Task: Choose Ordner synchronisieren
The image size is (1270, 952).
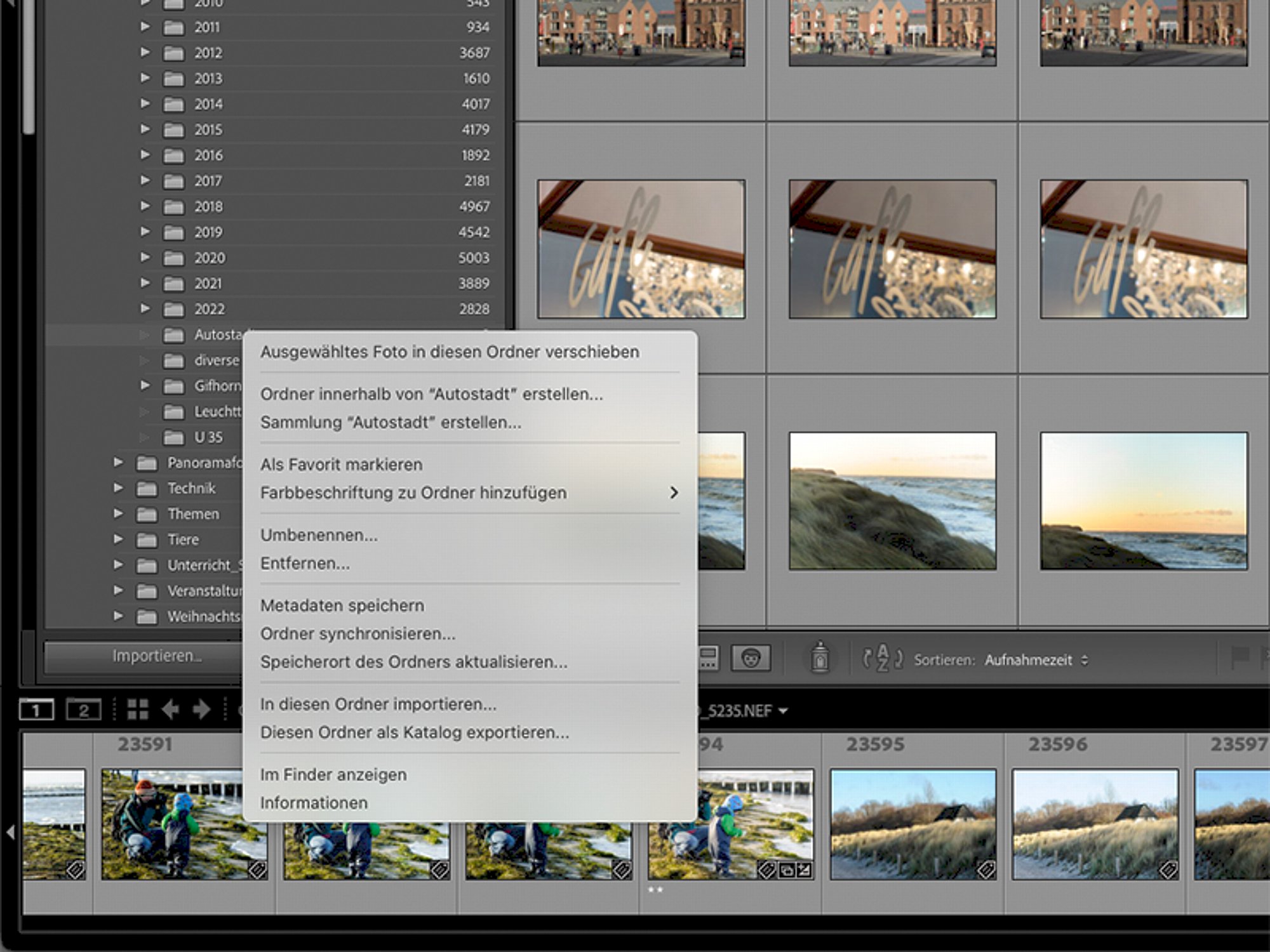Action: pos(470,634)
